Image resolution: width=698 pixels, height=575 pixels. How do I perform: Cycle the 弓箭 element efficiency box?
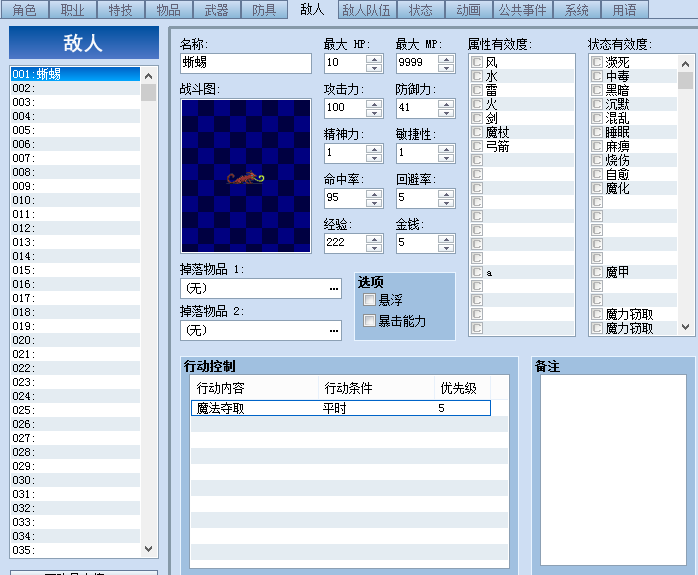(x=477, y=146)
